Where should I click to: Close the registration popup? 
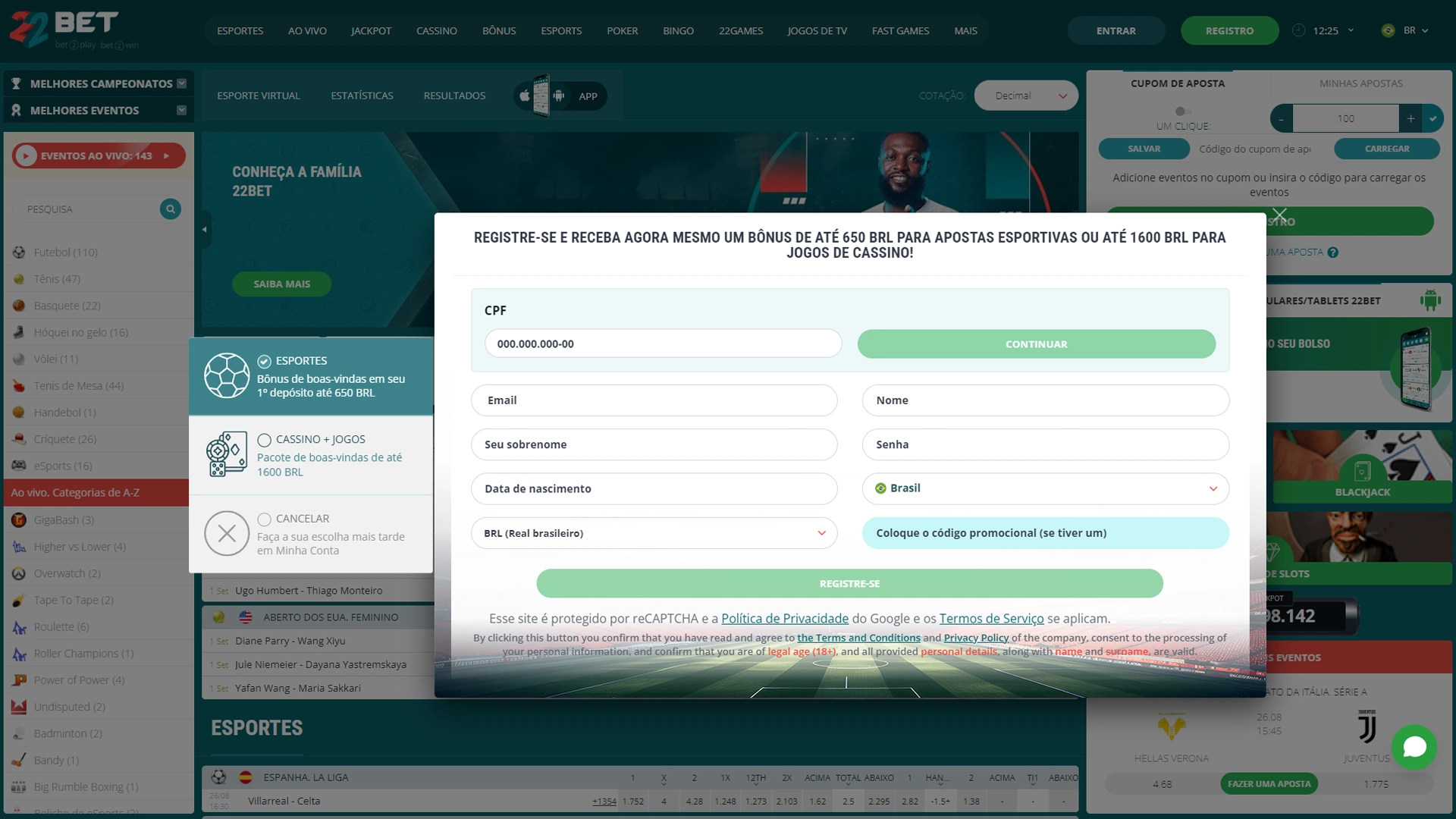(x=1280, y=215)
